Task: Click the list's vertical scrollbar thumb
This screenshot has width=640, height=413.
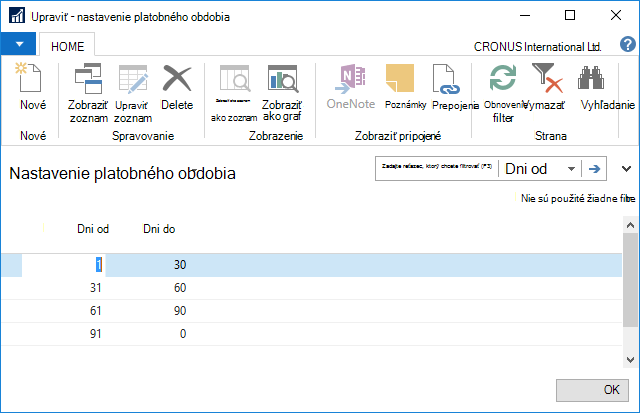Action: pos(630,280)
